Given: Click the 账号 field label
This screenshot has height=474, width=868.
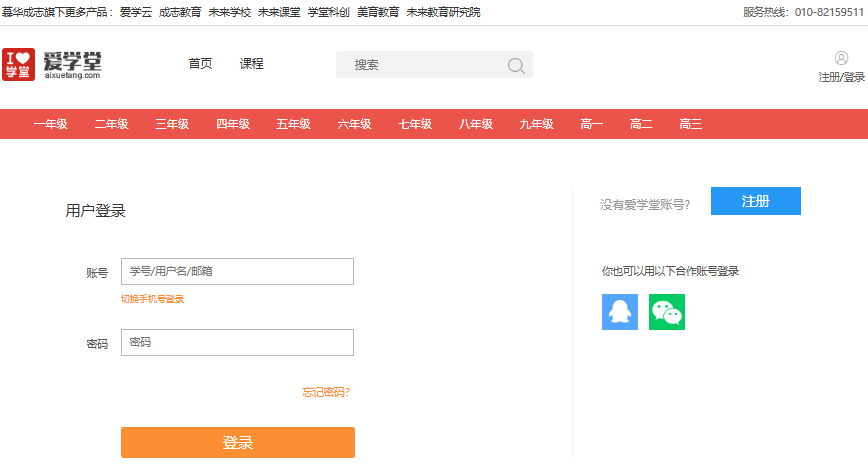Looking at the screenshot, I should click(97, 273).
